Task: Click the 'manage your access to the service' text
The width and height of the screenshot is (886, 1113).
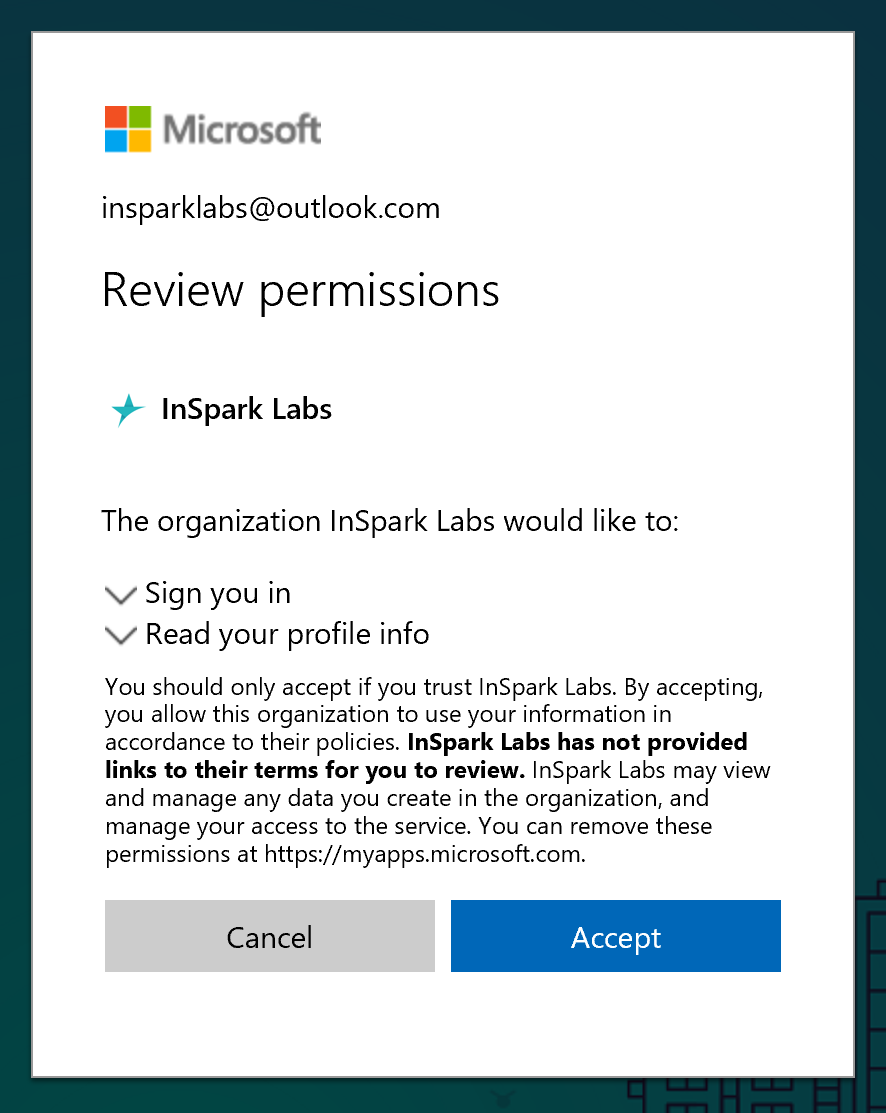Action: coord(300,827)
